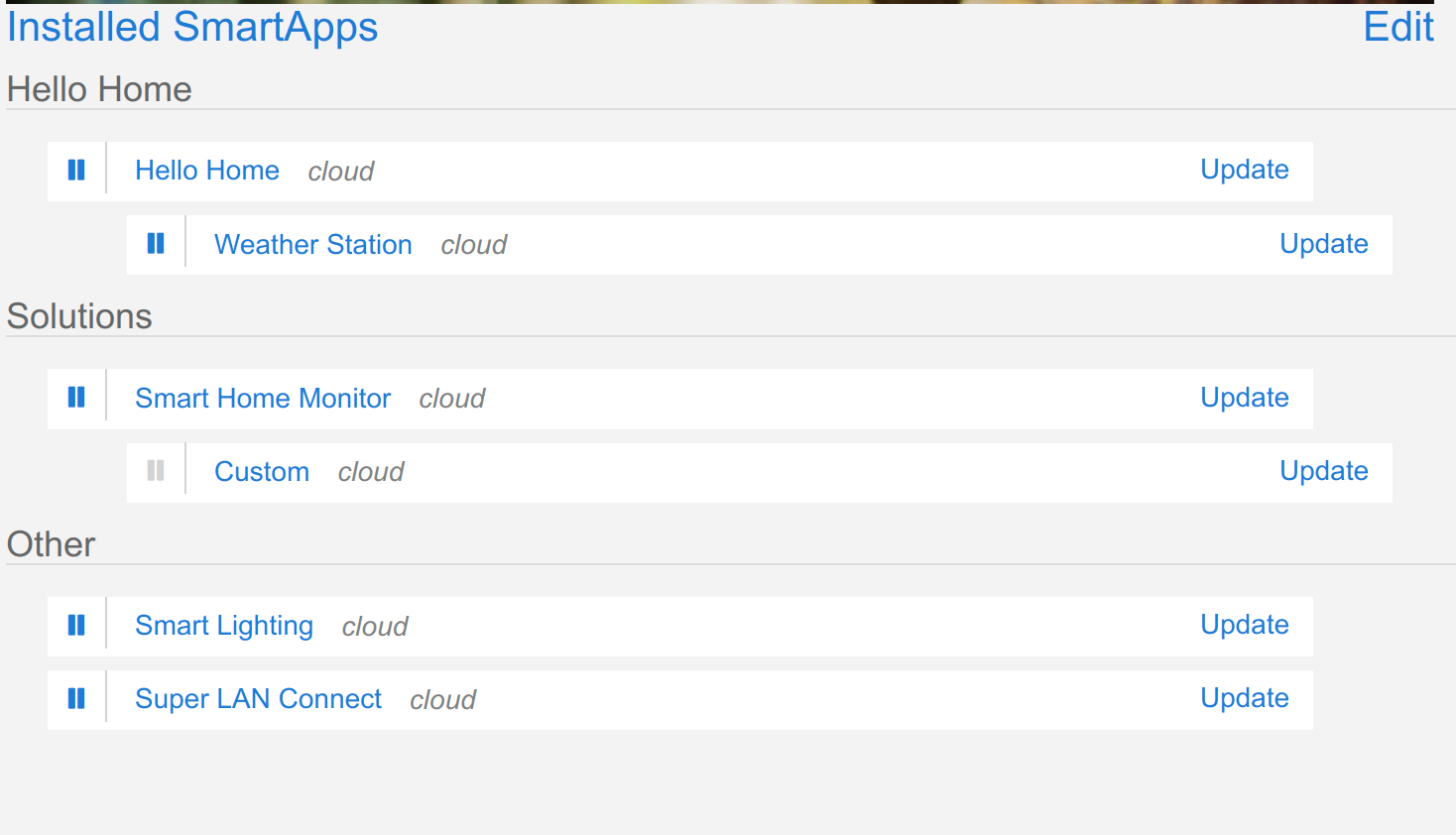1456x835 pixels.
Task: Click Update for Hello Home
Action: coord(1245,170)
